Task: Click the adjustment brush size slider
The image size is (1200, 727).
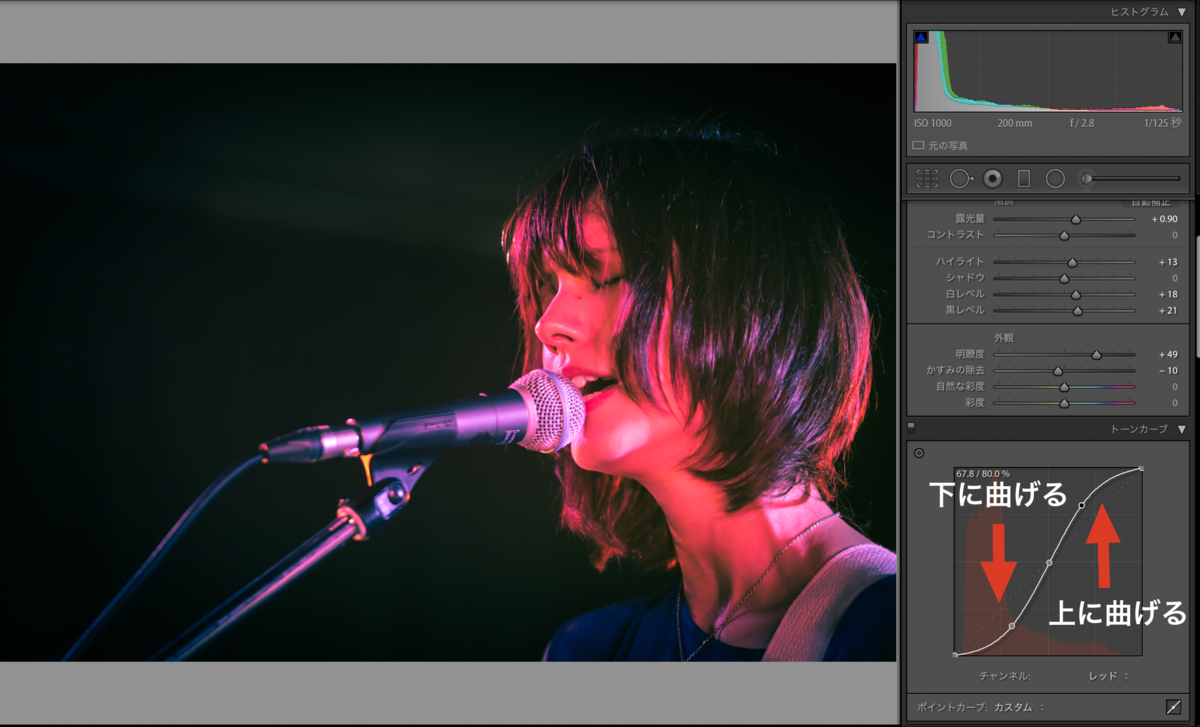Action: coord(1135,179)
